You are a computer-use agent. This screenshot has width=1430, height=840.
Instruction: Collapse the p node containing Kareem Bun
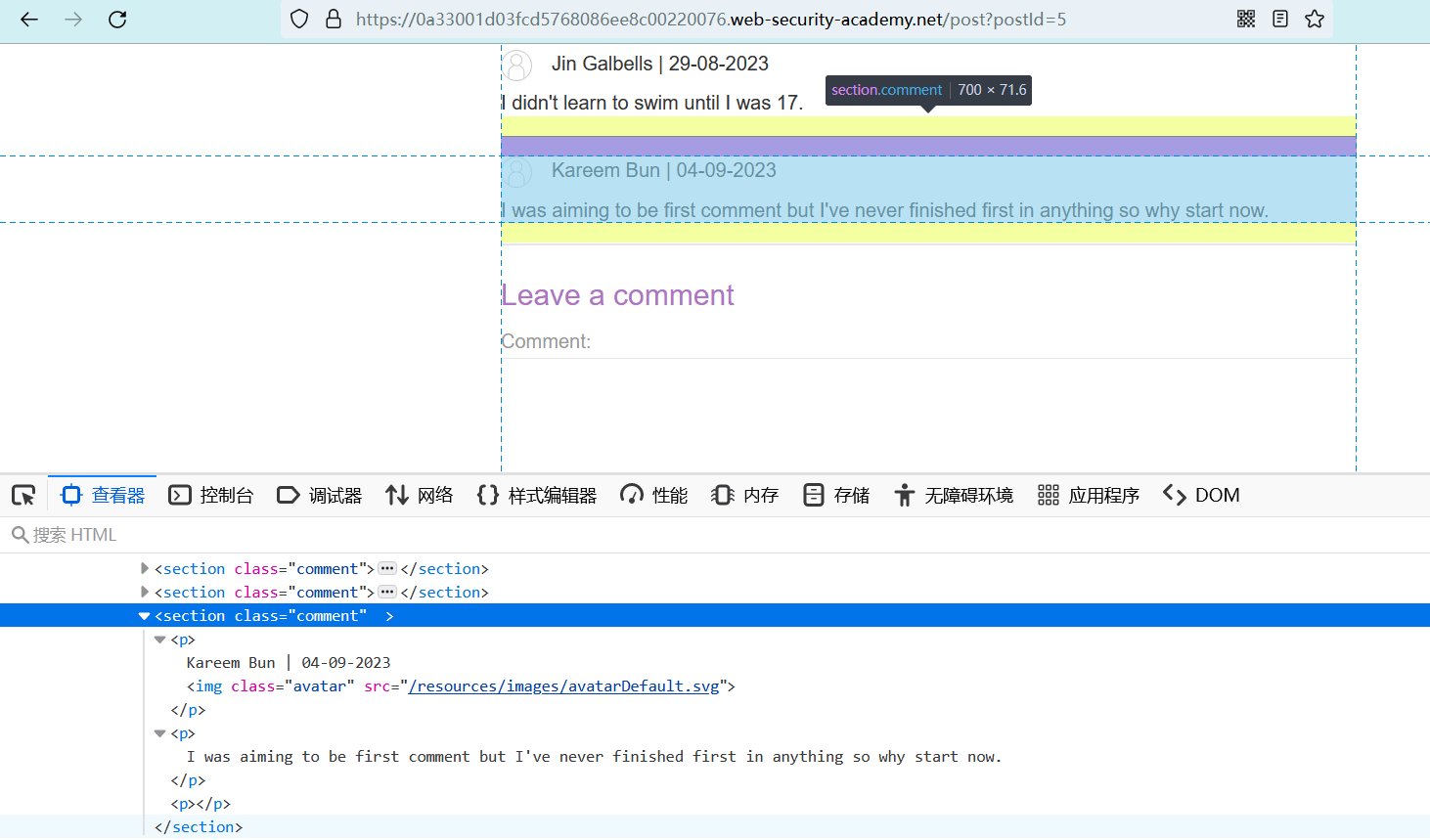pyautogui.click(x=160, y=640)
